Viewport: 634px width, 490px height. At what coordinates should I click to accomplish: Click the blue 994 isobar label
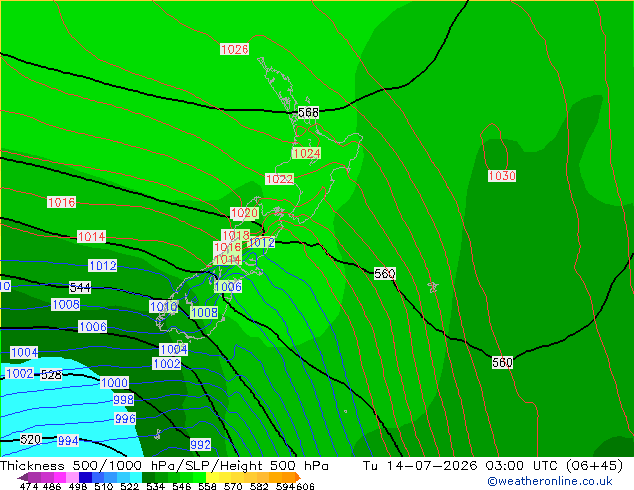pyautogui.click(x=68, y=440)
